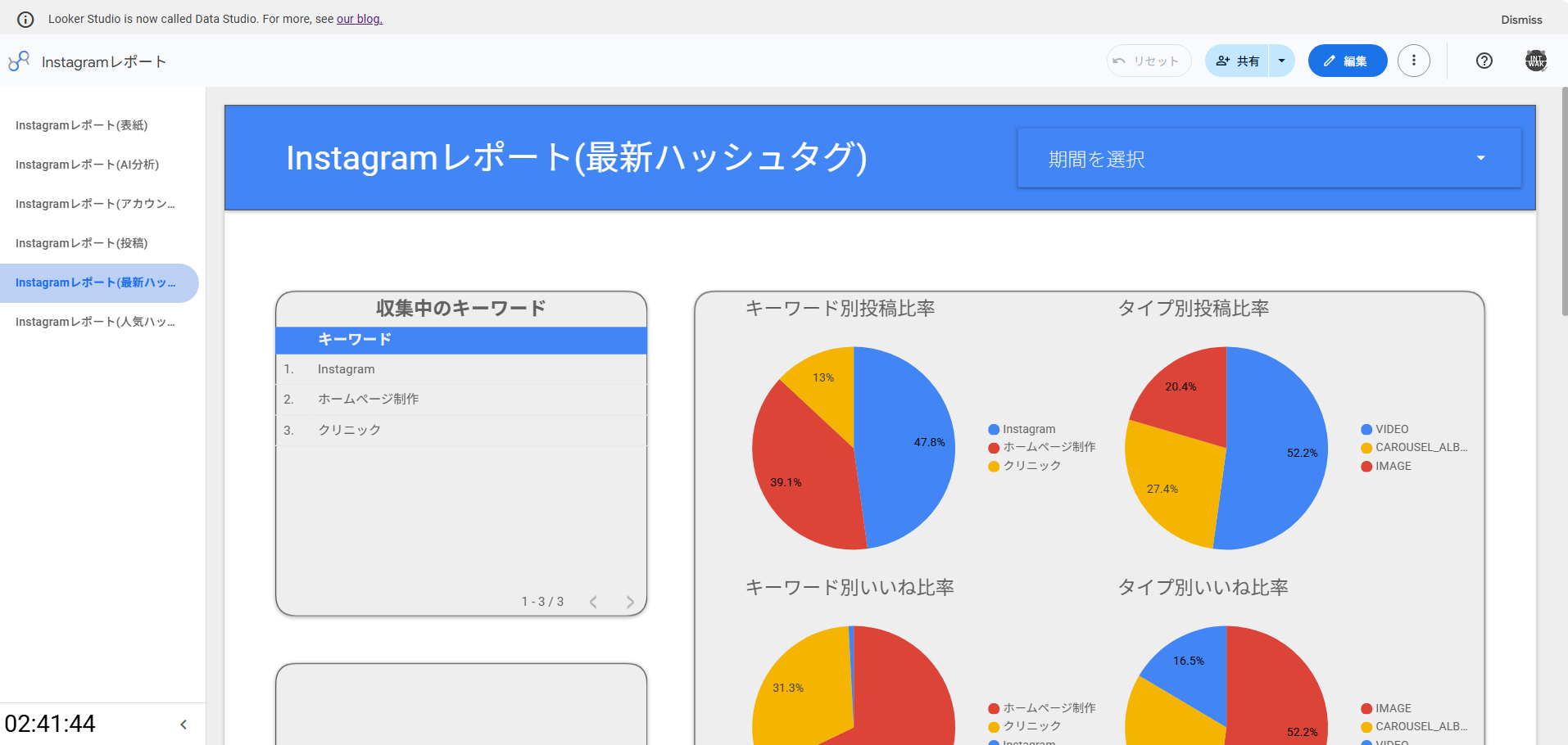The image size is (1568, 745).
Task: Click the 1 - 3 / 3 pagination text
Action: (542, 602)
